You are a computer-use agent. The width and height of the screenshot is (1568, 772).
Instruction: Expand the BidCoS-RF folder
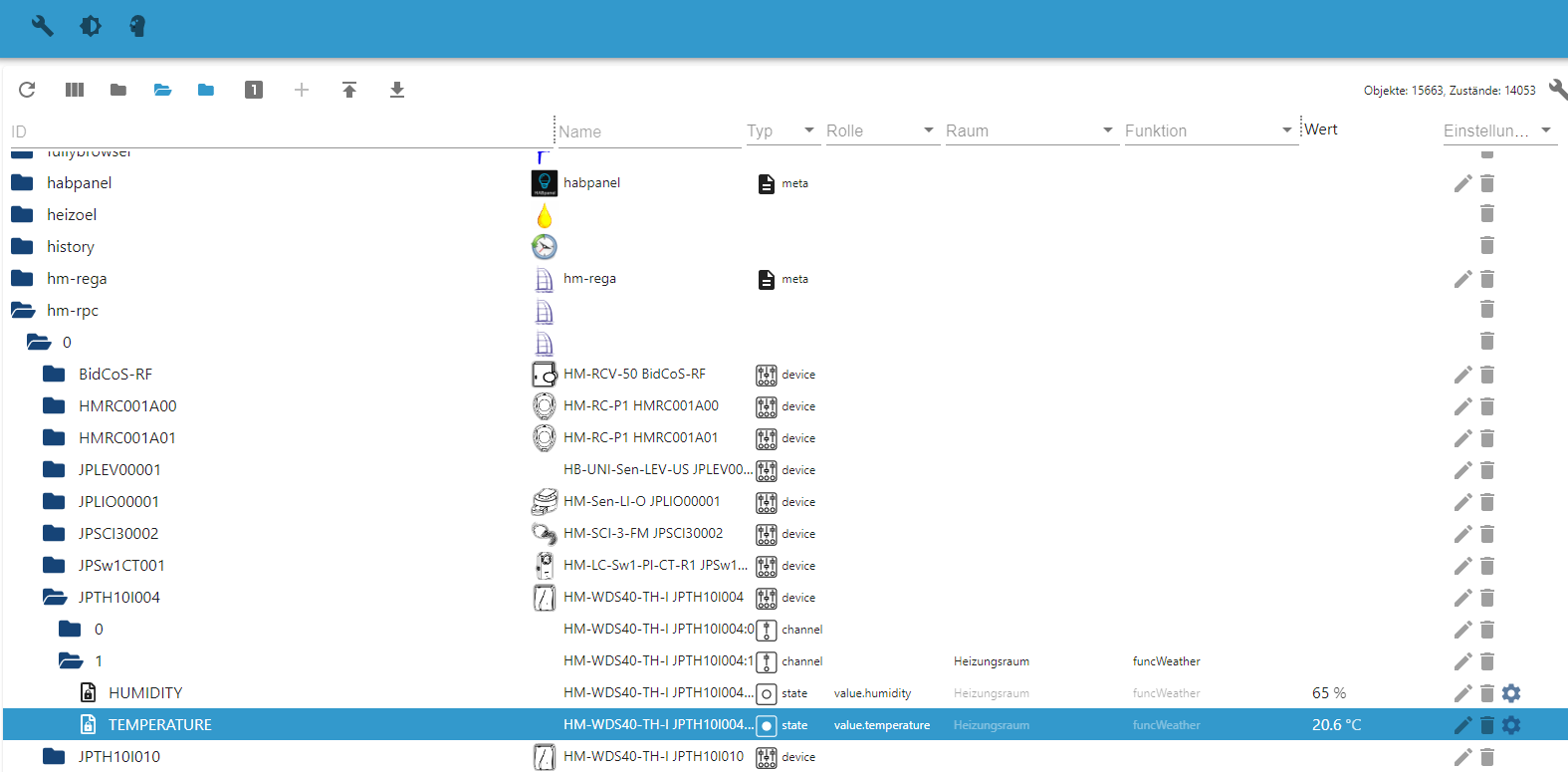tap(54, 375)
